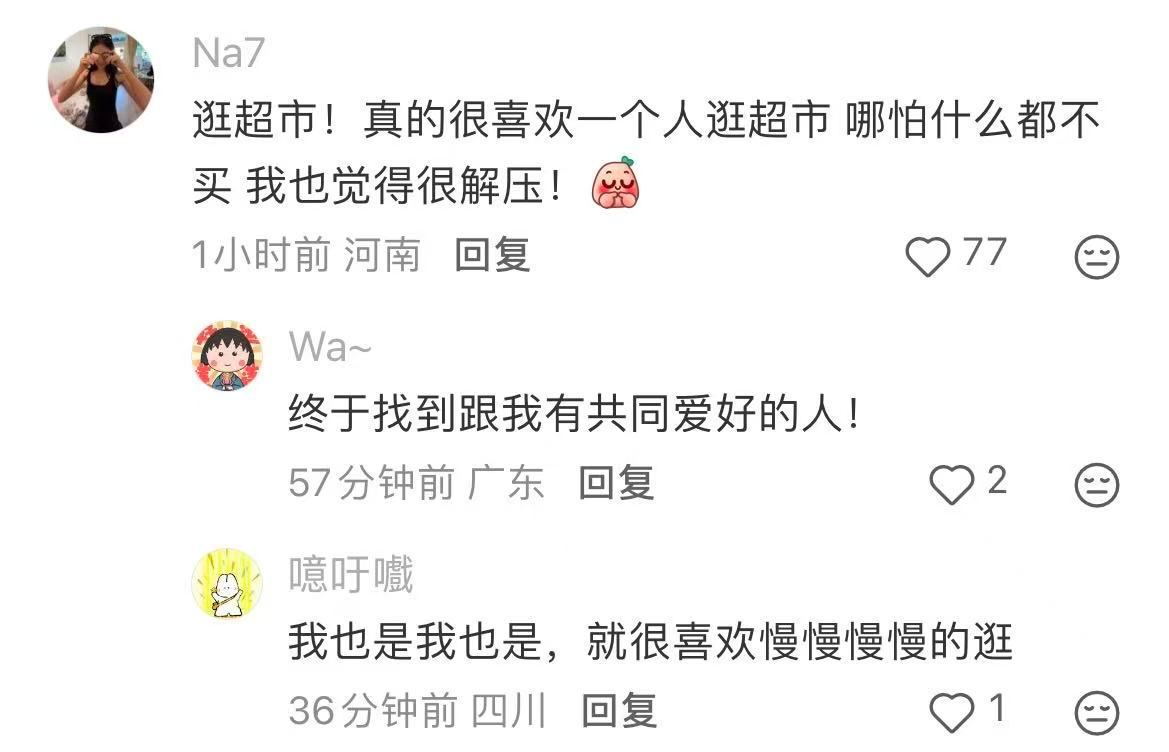The height and width of the screenshot is (752, 1169).
Task: Tap the 77 like count on Na7's comment
Action: click(x=984, y=252)
